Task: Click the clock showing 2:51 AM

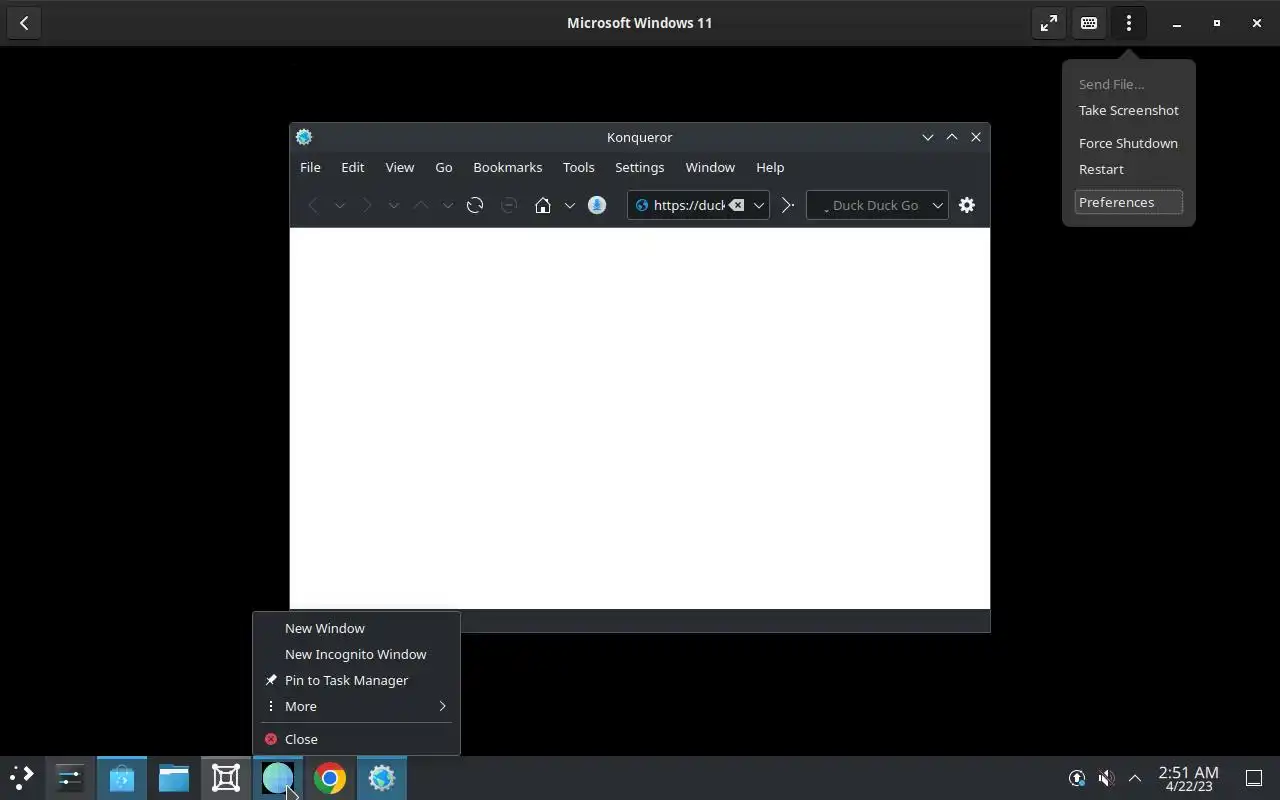Action: 1188,778
